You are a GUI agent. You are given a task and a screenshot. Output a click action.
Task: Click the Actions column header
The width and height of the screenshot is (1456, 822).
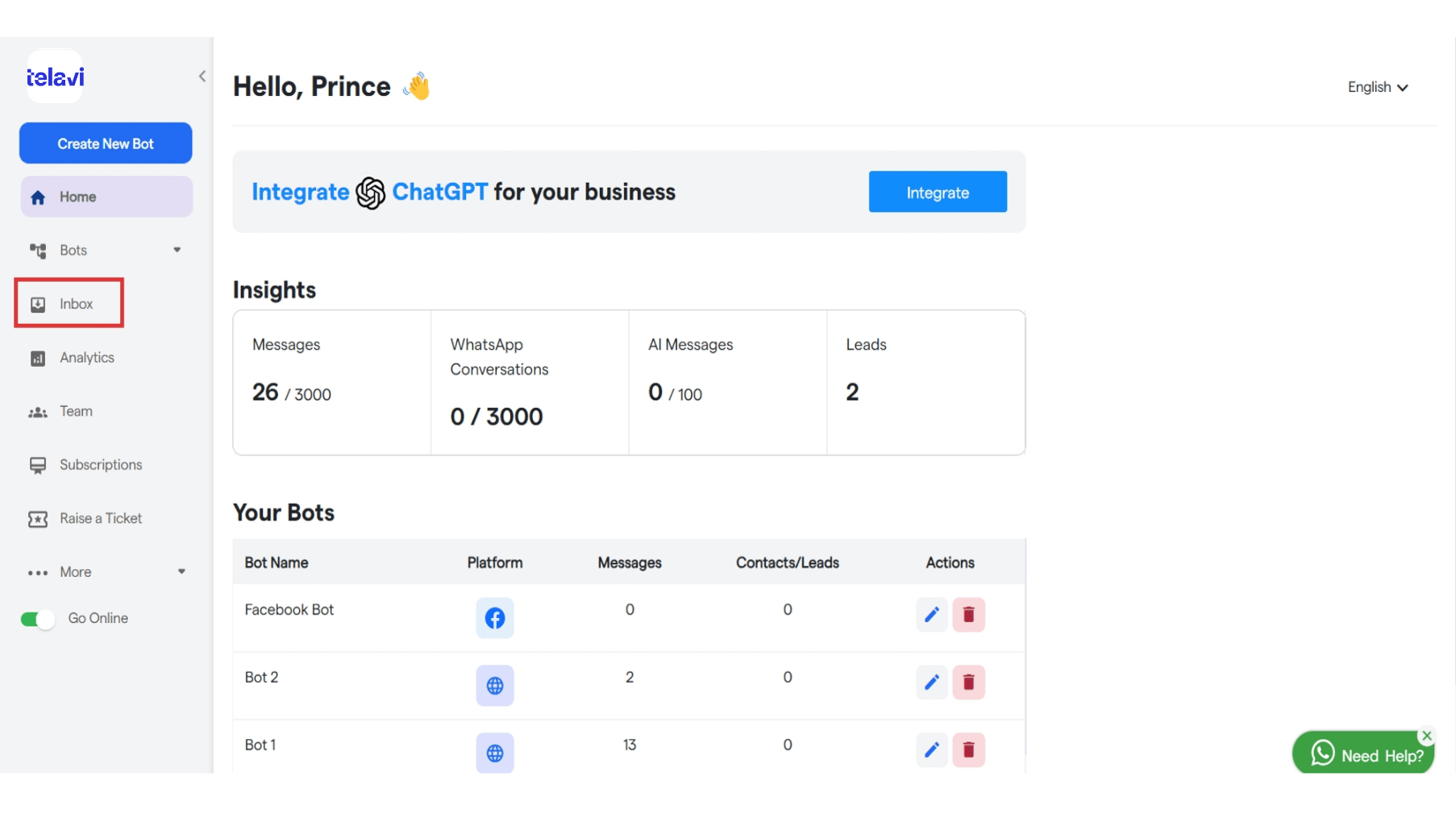950,563
